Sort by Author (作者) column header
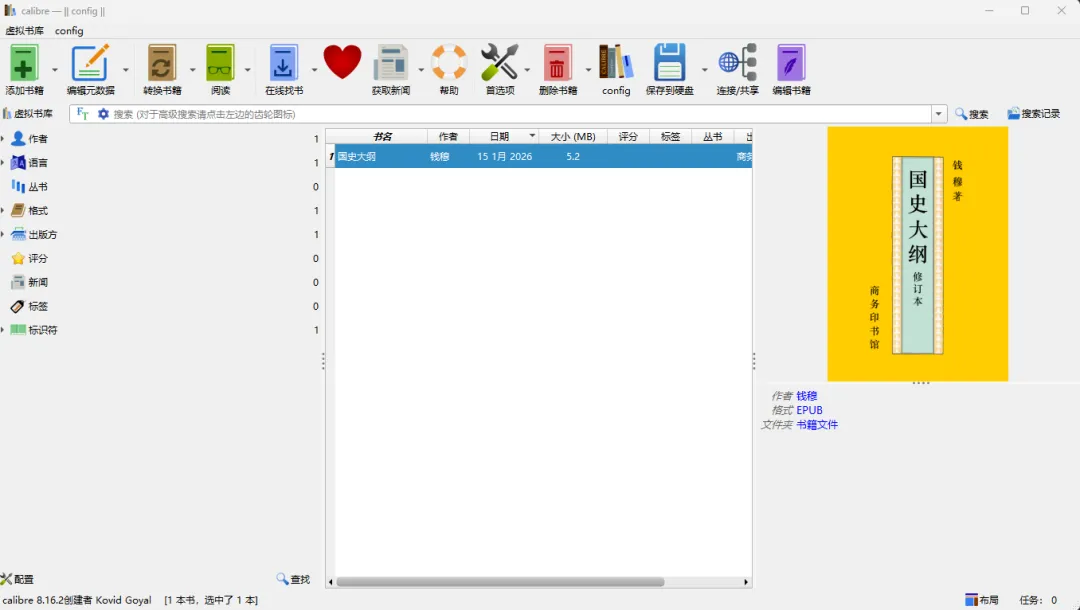 pyautogui.click(x=448, y=136)
